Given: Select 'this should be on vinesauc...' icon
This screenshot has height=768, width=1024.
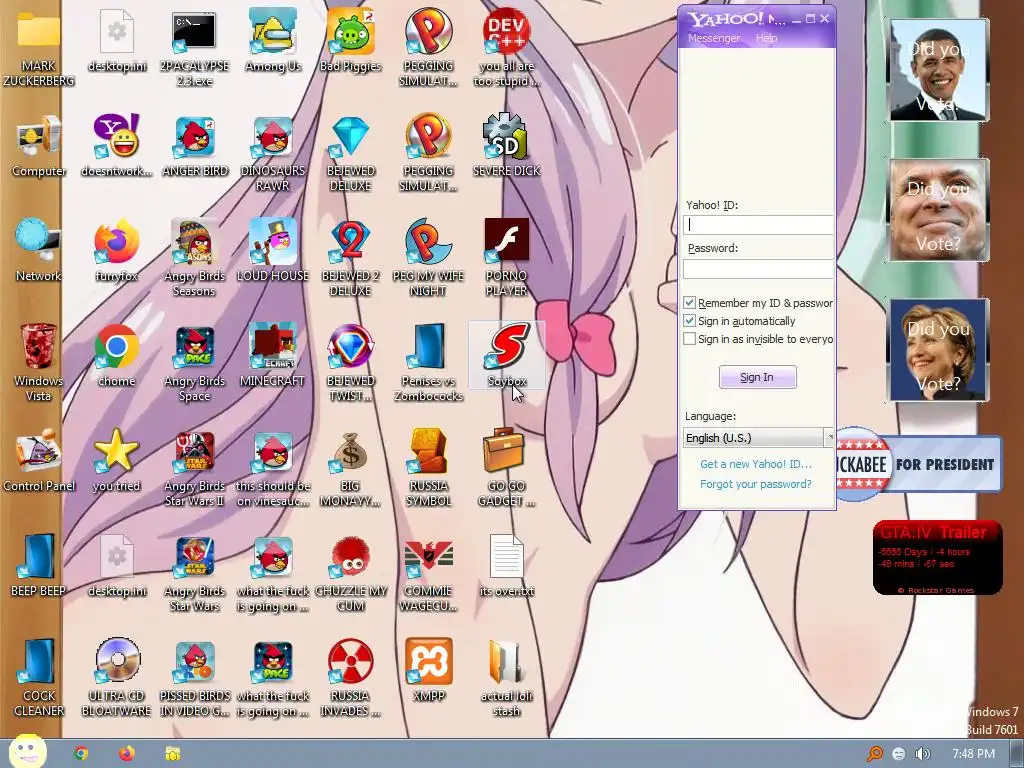Looking at the screenshot, I should click(x=272, y=468).
